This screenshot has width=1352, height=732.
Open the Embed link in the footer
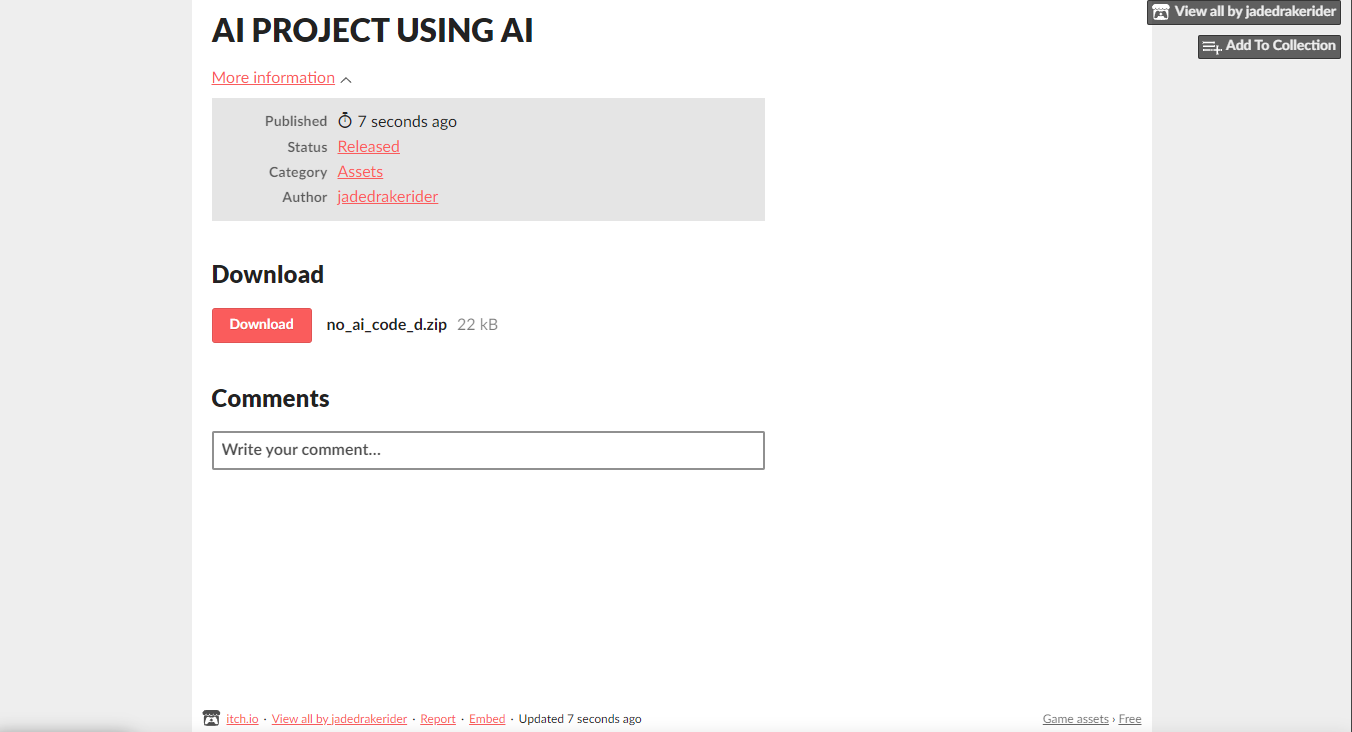coord(487,719)
